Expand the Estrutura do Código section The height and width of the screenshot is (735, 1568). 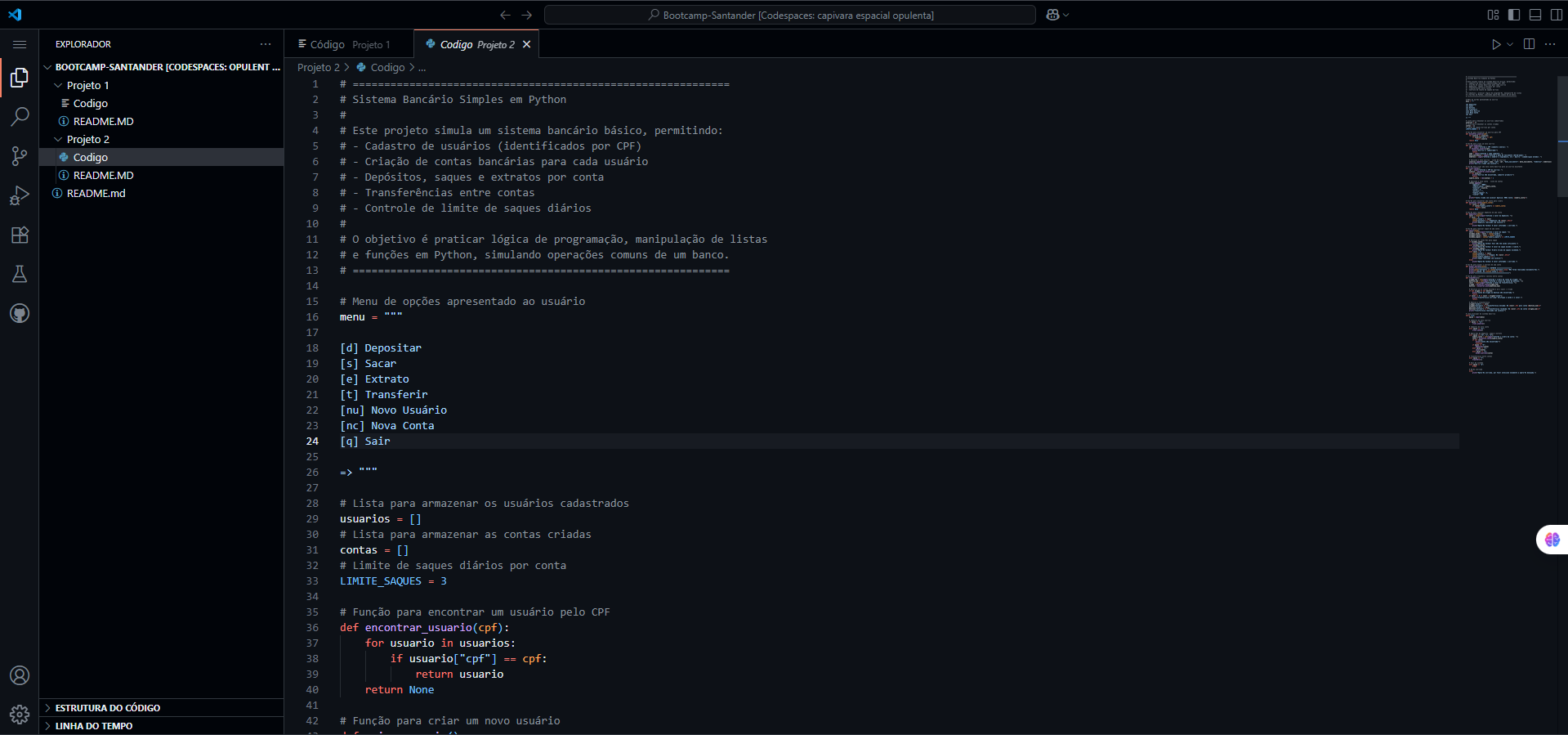click(x=107, y=708)
